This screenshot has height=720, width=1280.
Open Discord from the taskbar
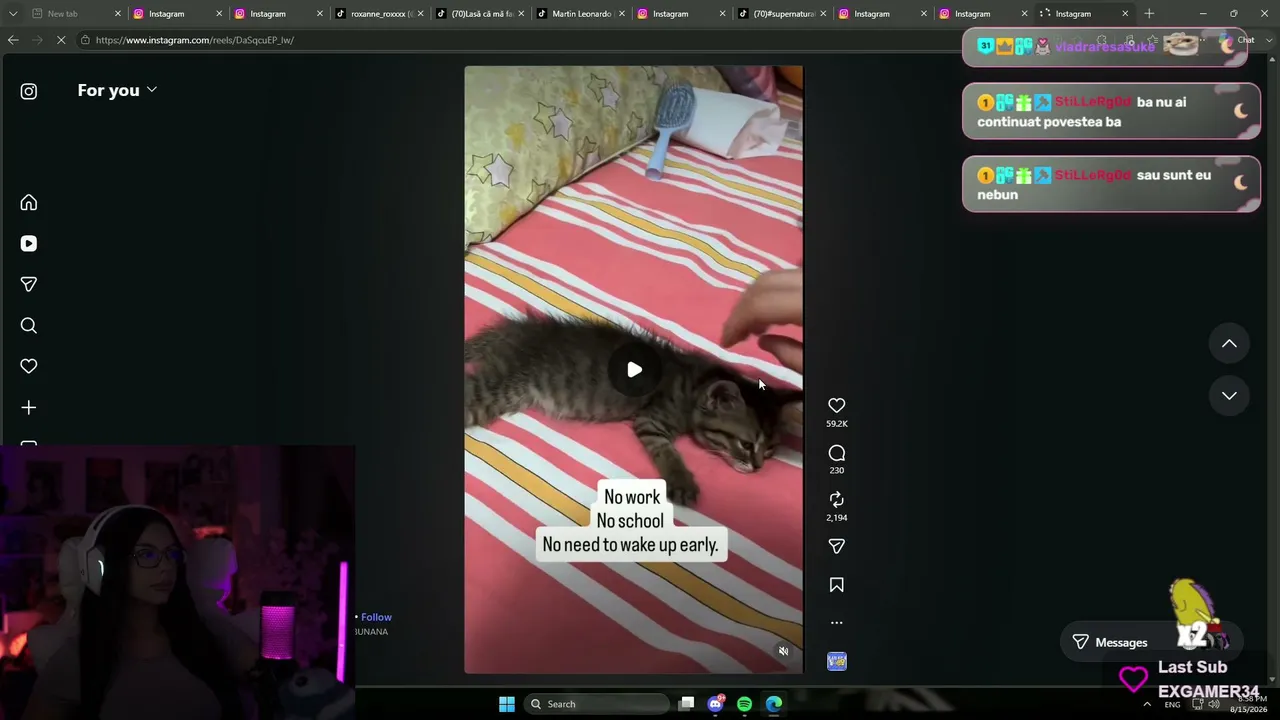pyautogui.click(x=715, y=704)
